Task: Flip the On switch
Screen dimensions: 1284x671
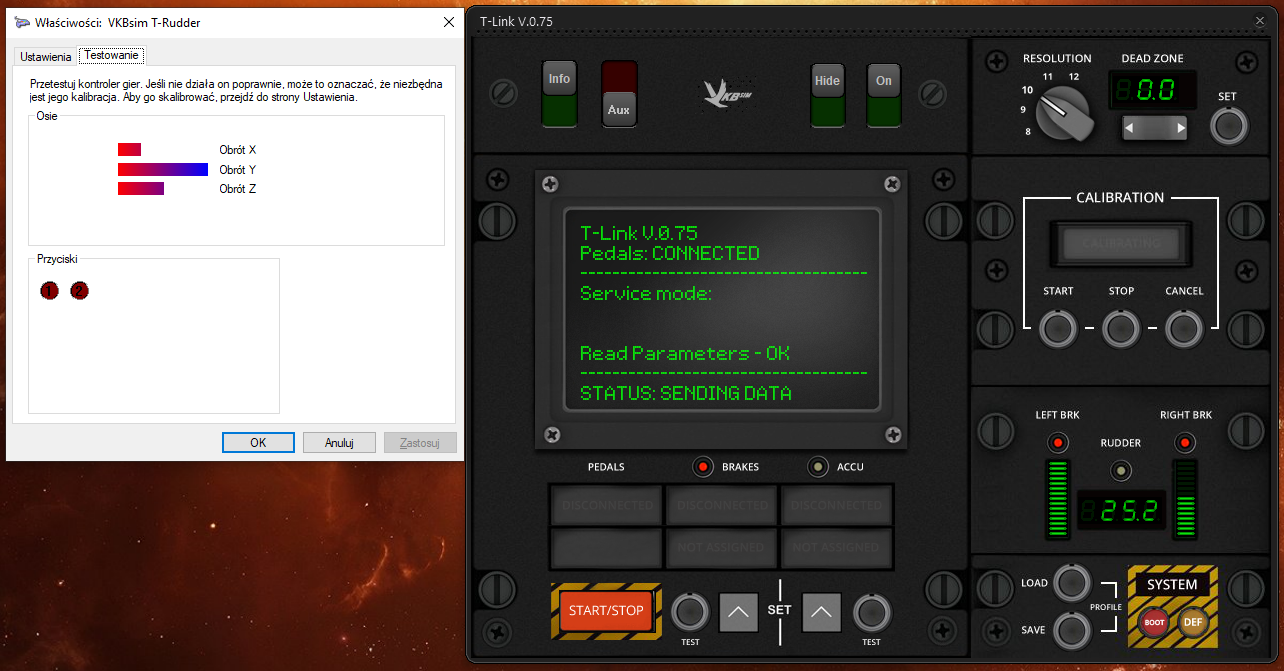Action: [884, 94]
